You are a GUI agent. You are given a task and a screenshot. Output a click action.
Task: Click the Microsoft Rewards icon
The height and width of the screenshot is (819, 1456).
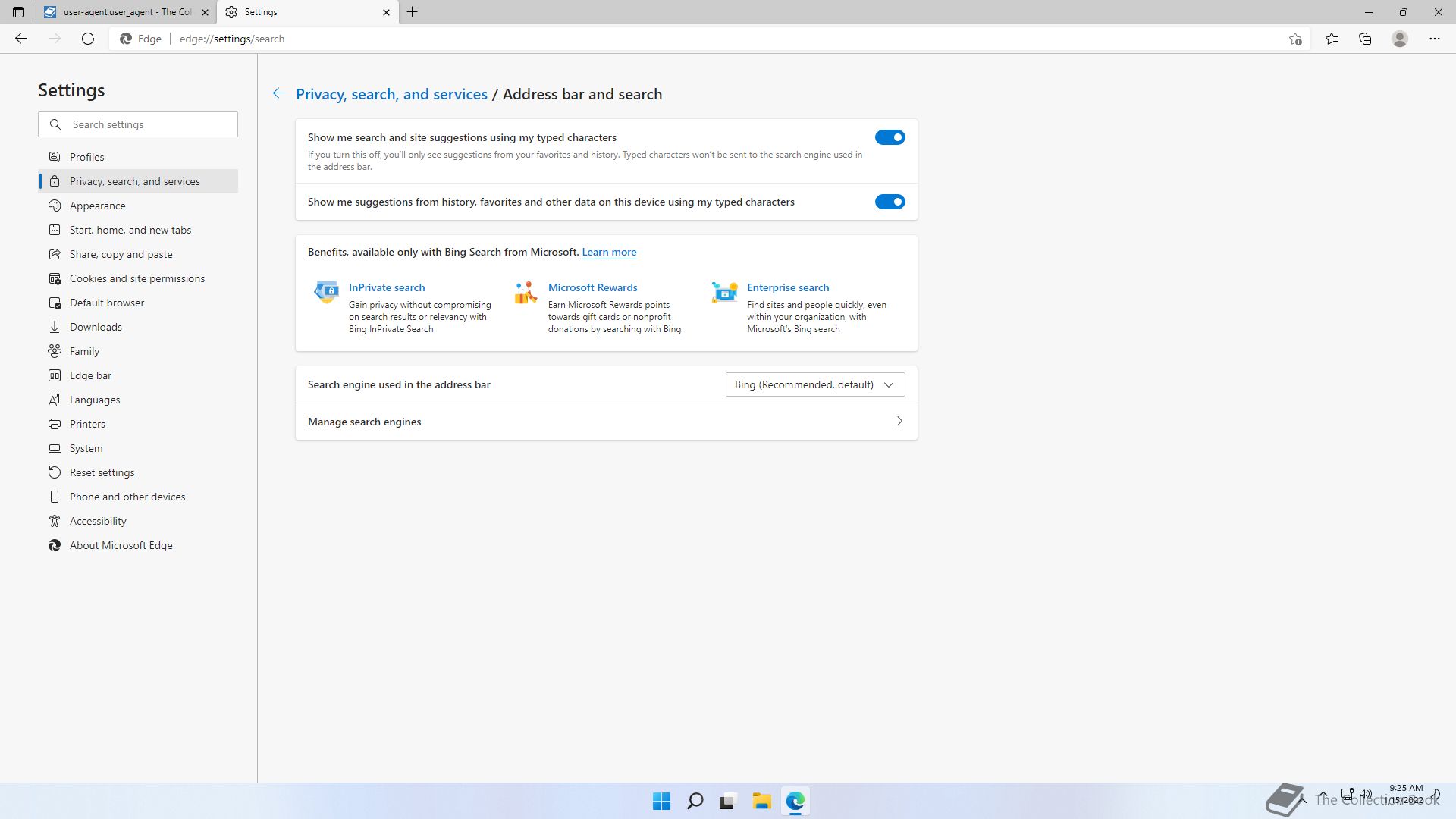point(526,292)
